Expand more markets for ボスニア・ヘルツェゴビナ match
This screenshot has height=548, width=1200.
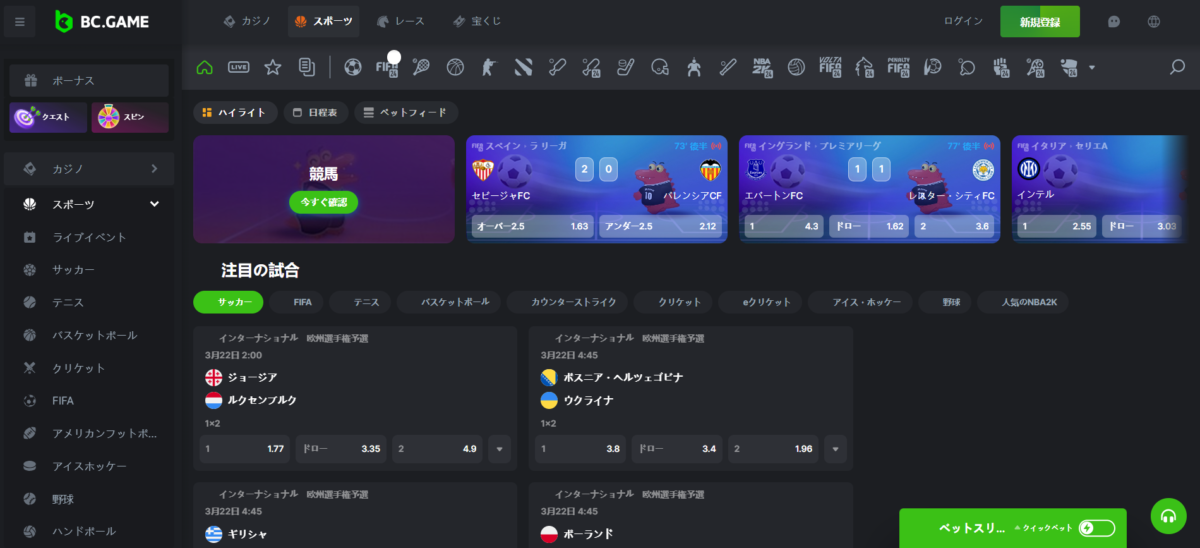tap(836, 449)
